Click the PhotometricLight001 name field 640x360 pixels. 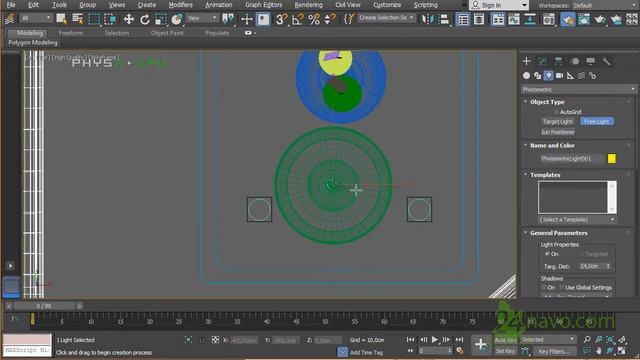pyautogui.click(x=571, y=158)
